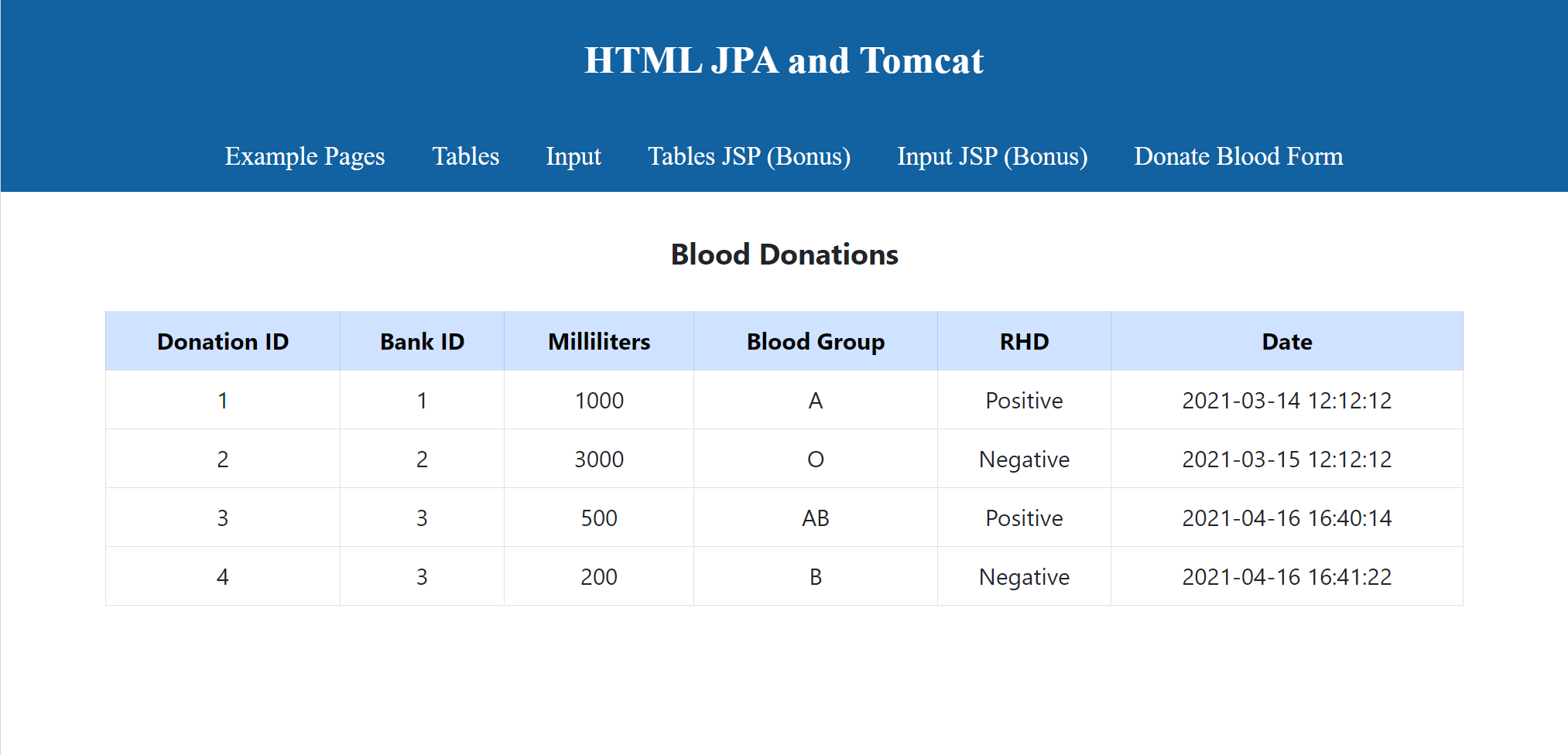Viewport: 1568px width, 755px height.
Task: Navigate to the Tables page
Action: click(465, 156)
